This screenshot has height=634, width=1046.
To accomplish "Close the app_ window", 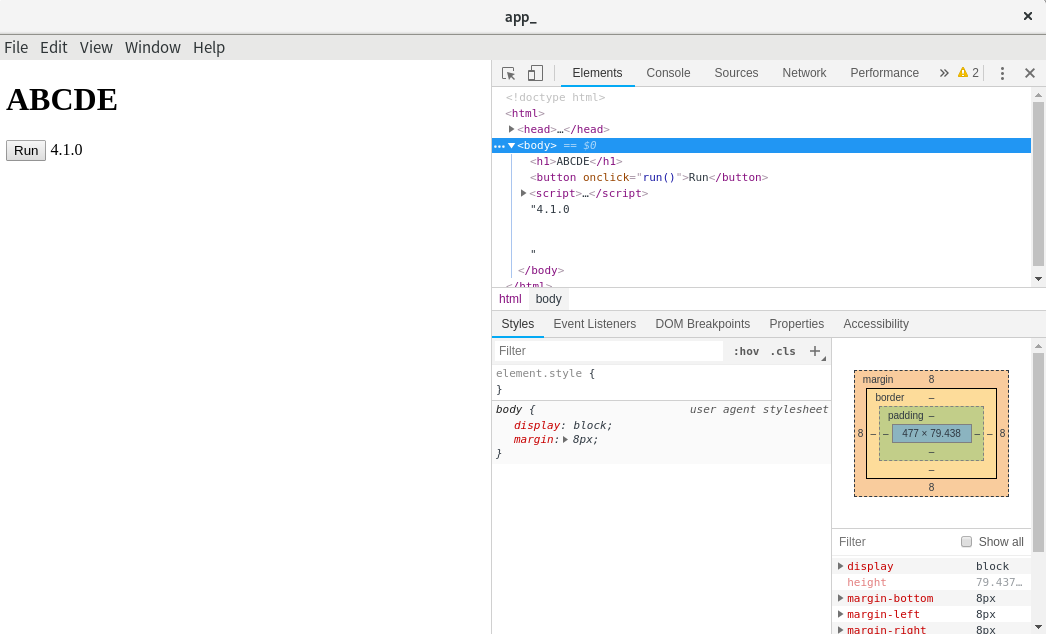I will (1027, 16).
